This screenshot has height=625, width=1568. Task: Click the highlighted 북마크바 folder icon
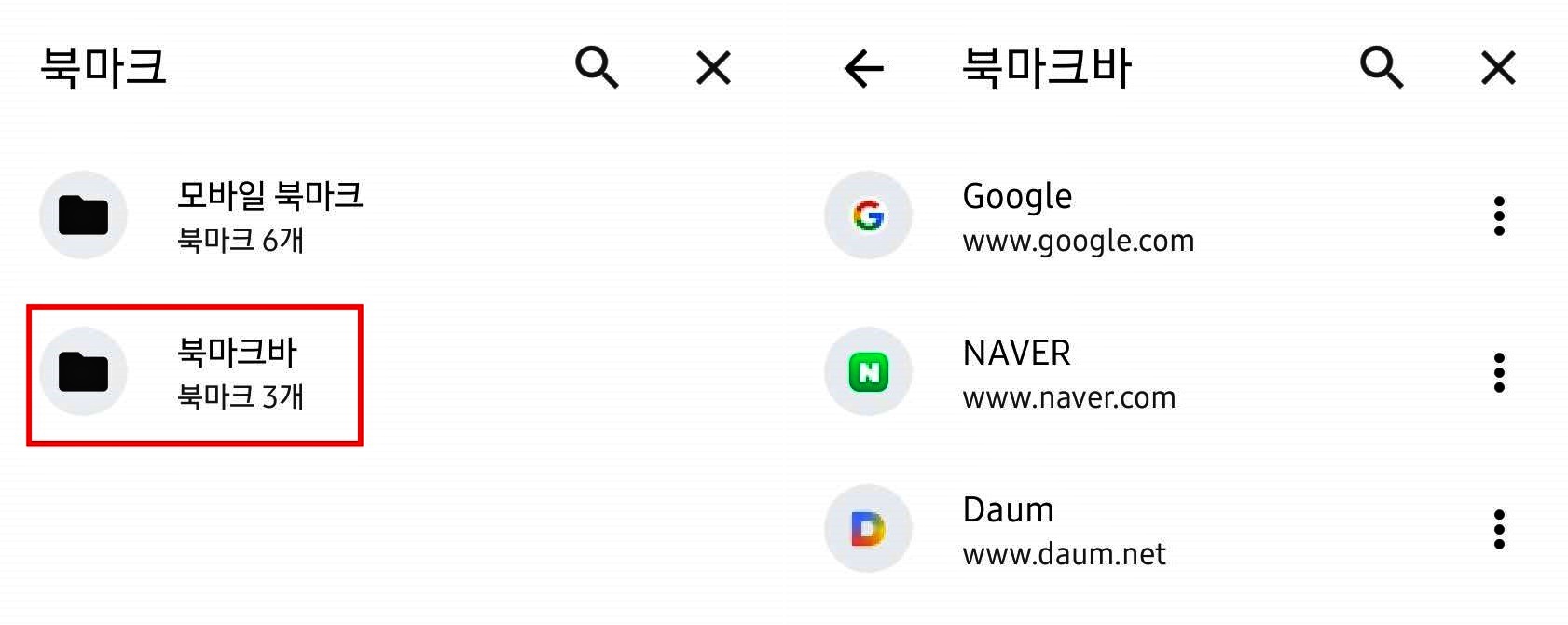coord(83,372)
